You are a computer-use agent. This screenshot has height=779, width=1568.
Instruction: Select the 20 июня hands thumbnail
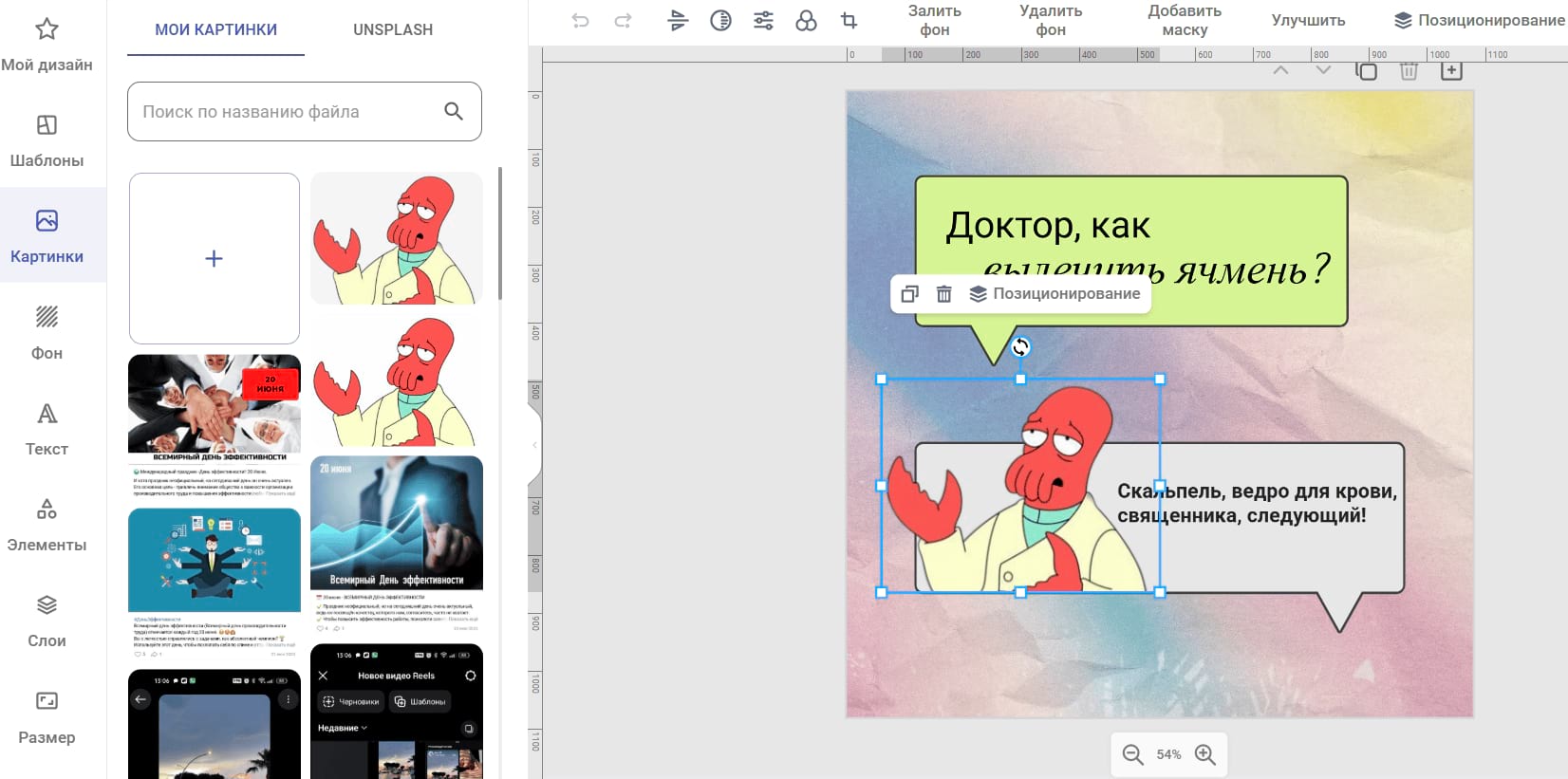215,426
